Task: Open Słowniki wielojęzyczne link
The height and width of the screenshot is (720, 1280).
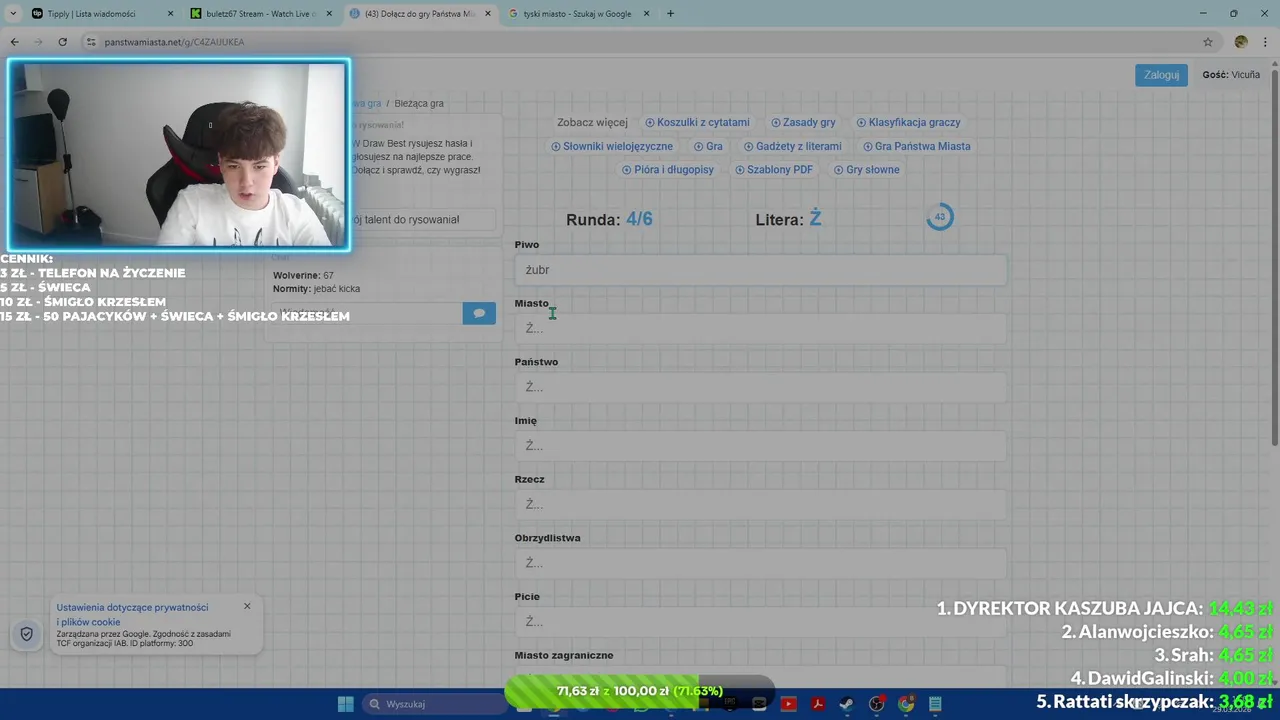Action: (612, 146)
